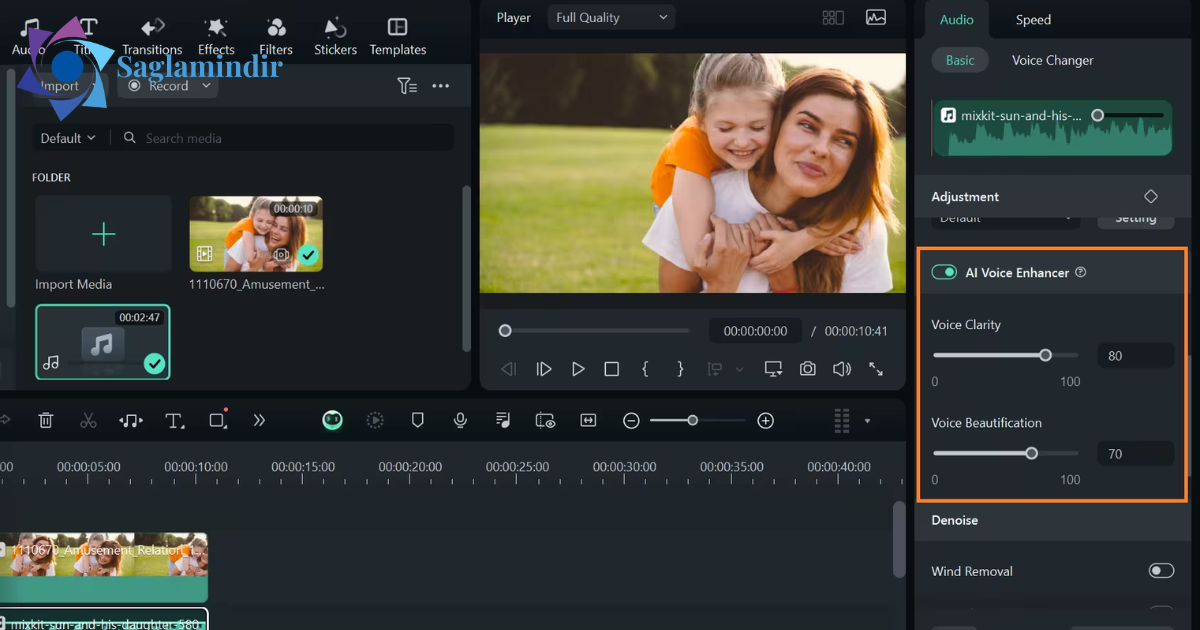Switch the player grid layout view icon
The width and height of the screenshot is (1200, 630).
point(832,17)
